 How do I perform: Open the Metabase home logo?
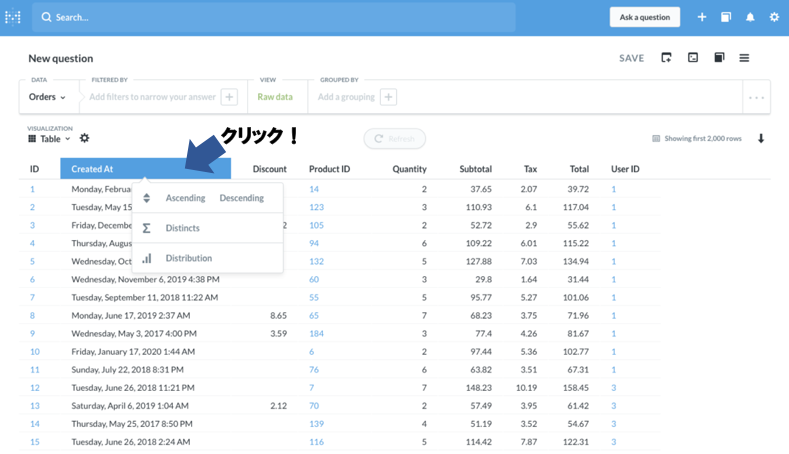point(13,17)
